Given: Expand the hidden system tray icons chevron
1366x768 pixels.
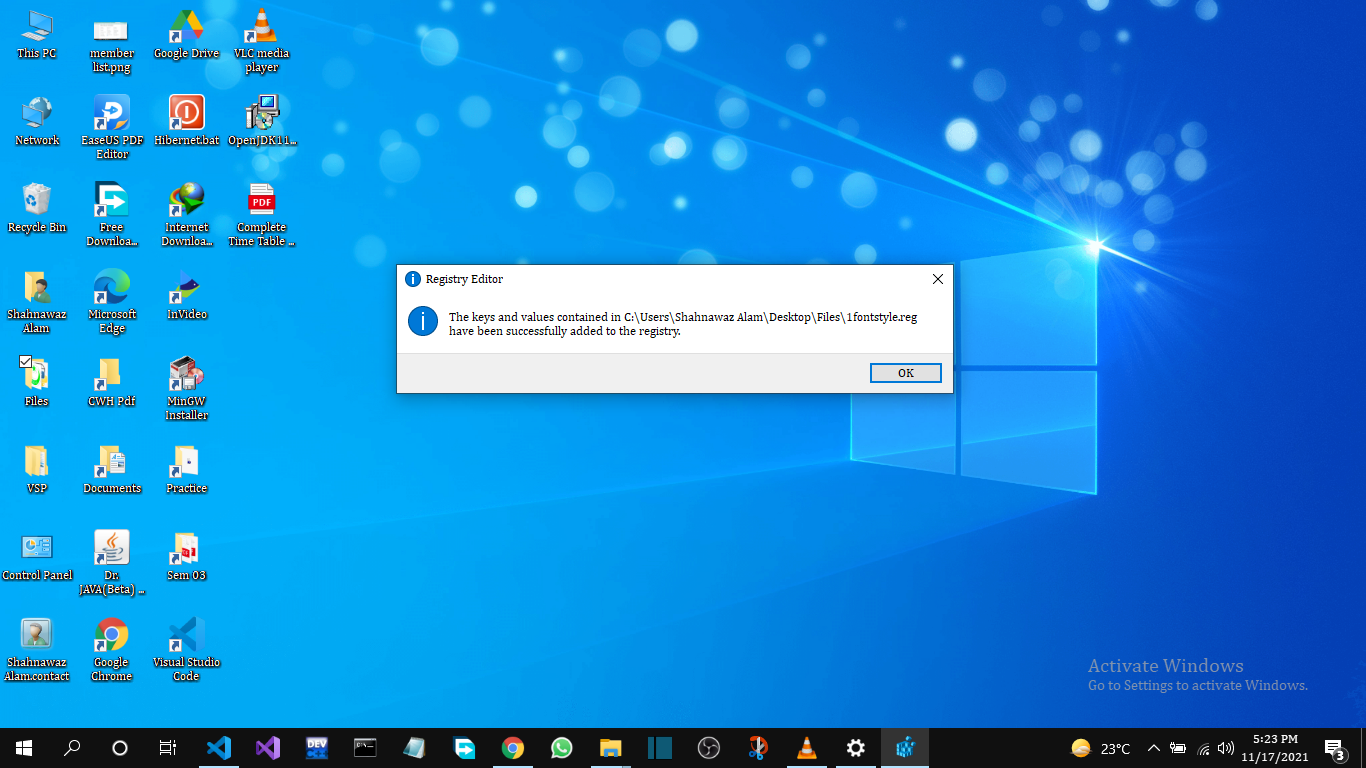Looking at the screenshot, I should pos(1153,748).
